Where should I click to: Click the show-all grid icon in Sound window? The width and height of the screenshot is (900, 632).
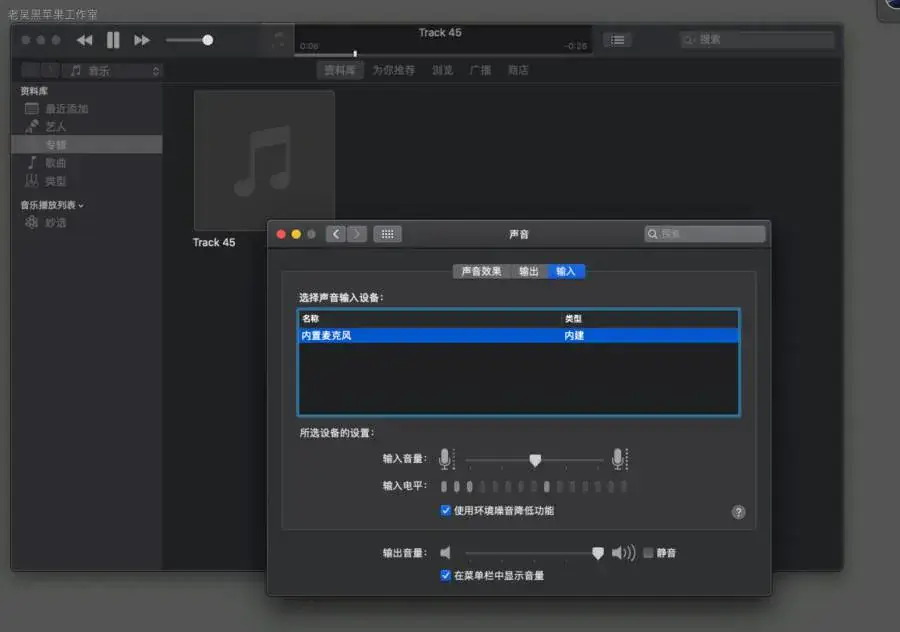[x=387, y=234]
